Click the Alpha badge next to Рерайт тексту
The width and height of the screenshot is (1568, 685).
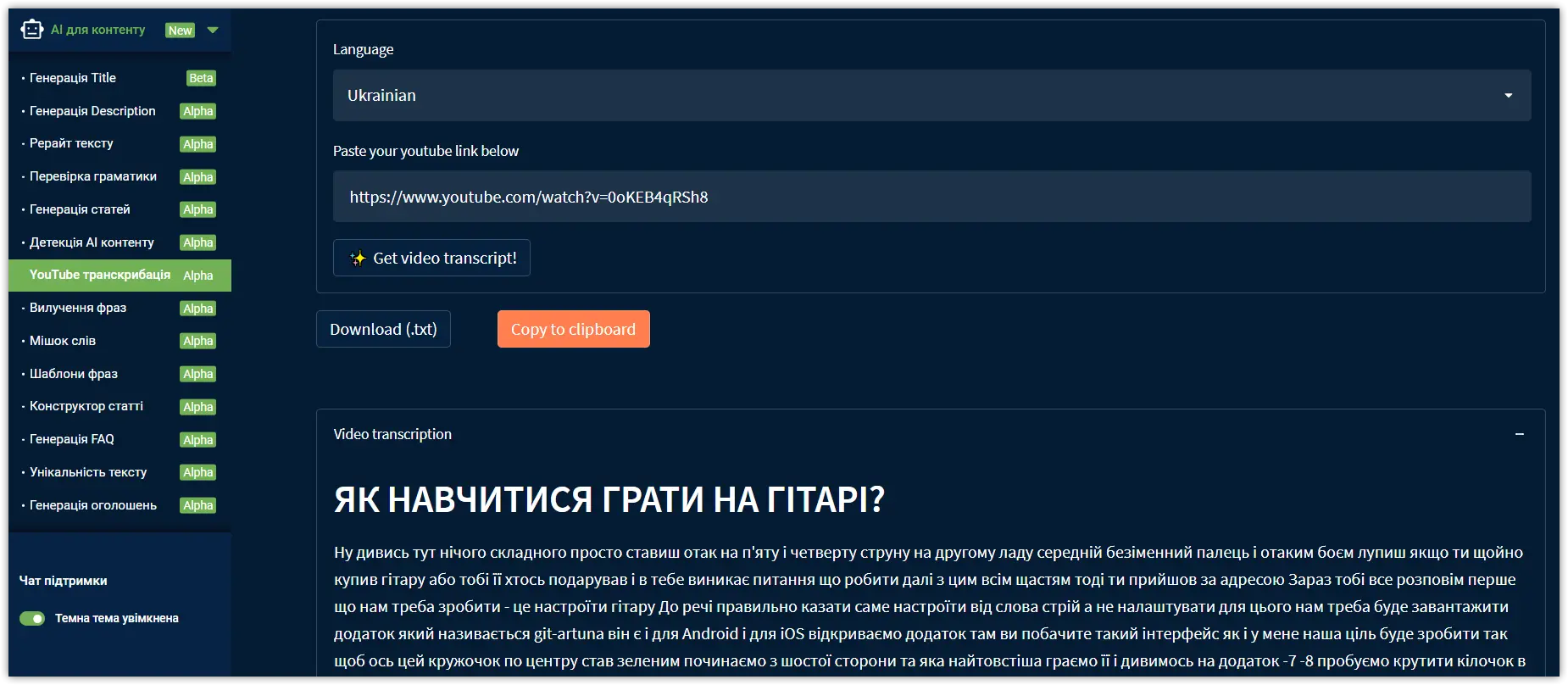click(x=198, y=144)
